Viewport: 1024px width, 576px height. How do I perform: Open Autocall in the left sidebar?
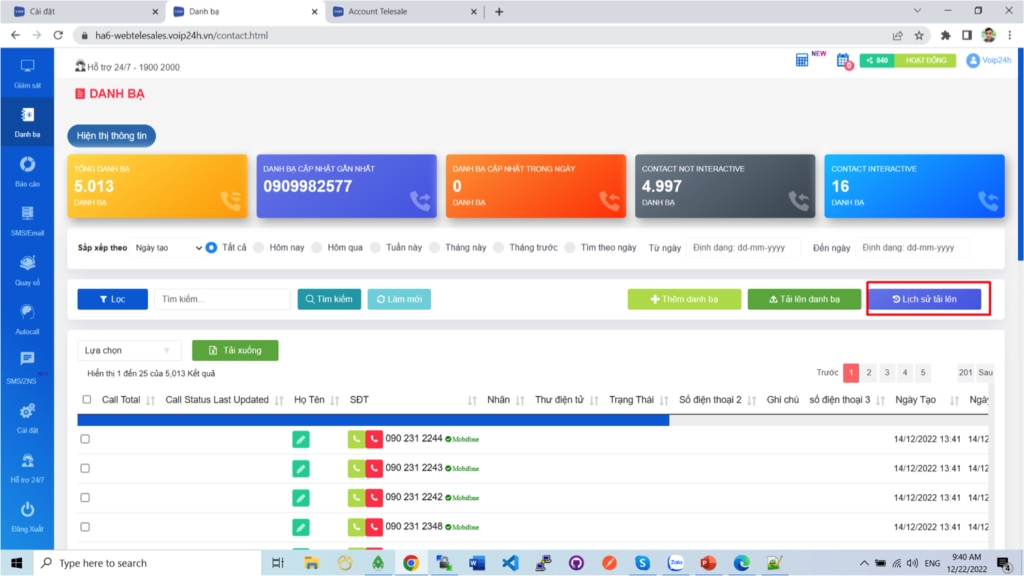coord(27,316)
